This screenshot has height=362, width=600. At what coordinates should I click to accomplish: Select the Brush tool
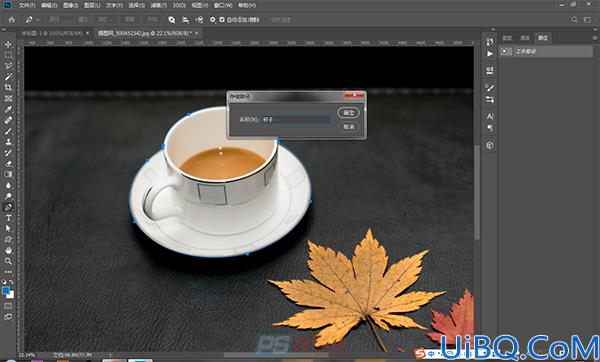8,131
